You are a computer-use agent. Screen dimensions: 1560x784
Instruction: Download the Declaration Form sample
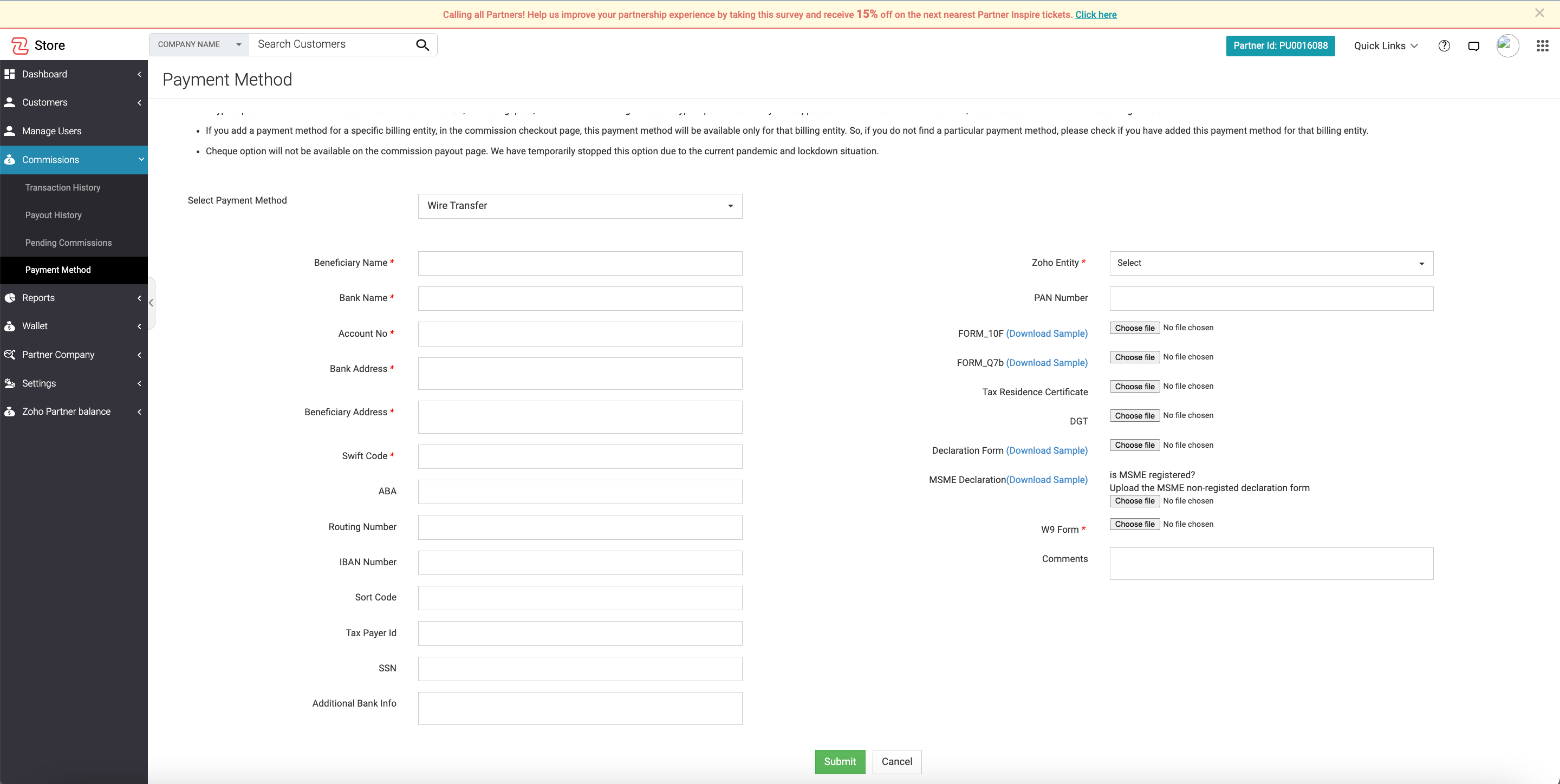[1046, 450]
